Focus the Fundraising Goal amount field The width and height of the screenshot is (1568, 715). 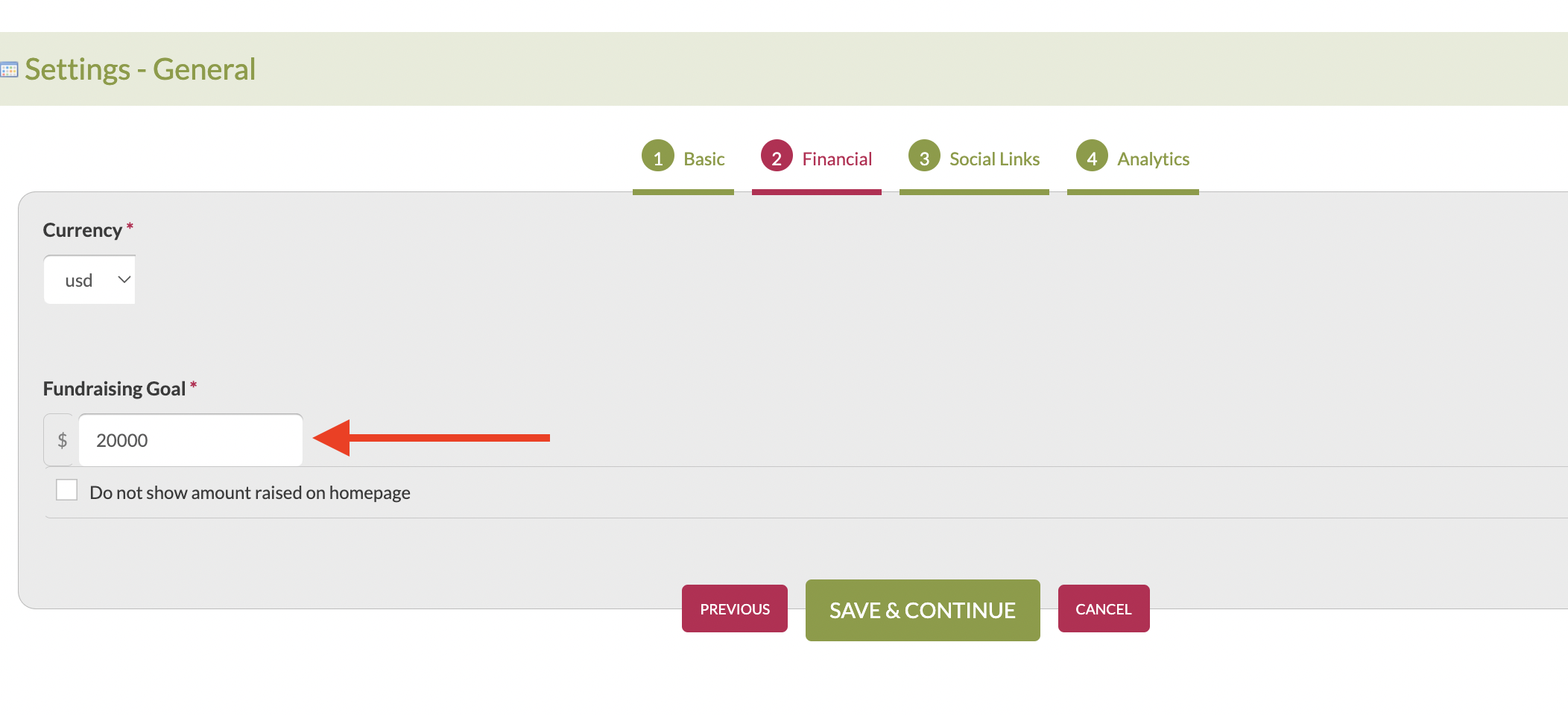pyautogui.click(x=191, y=440)
